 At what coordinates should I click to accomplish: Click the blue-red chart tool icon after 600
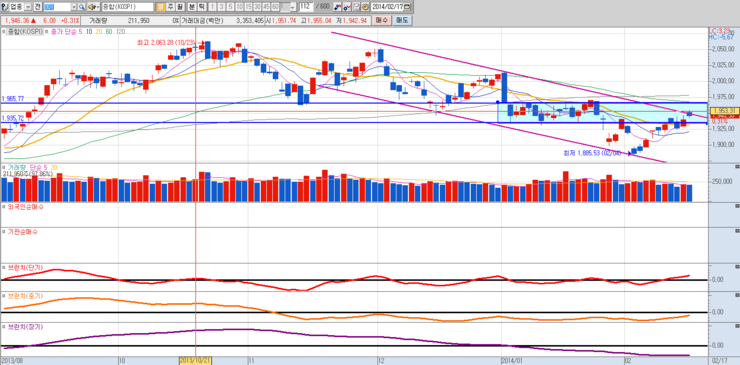(x=337, y=7)
